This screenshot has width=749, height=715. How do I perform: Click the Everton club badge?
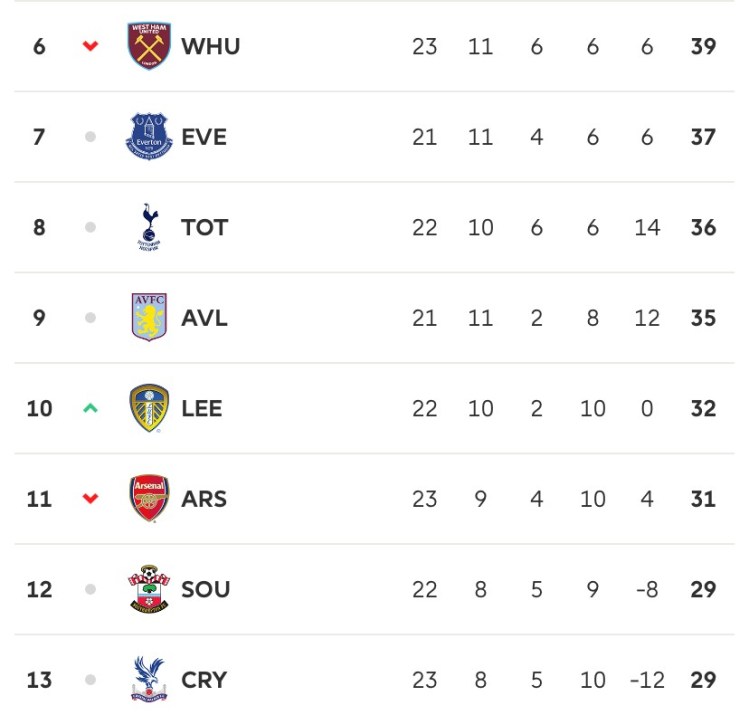click(x=149, y=137)
